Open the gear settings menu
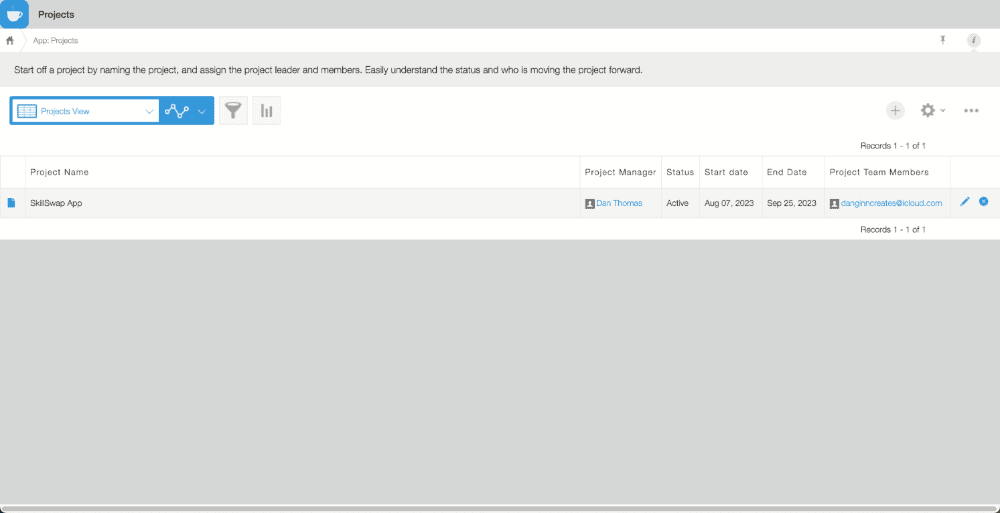 tap(932, 110)
